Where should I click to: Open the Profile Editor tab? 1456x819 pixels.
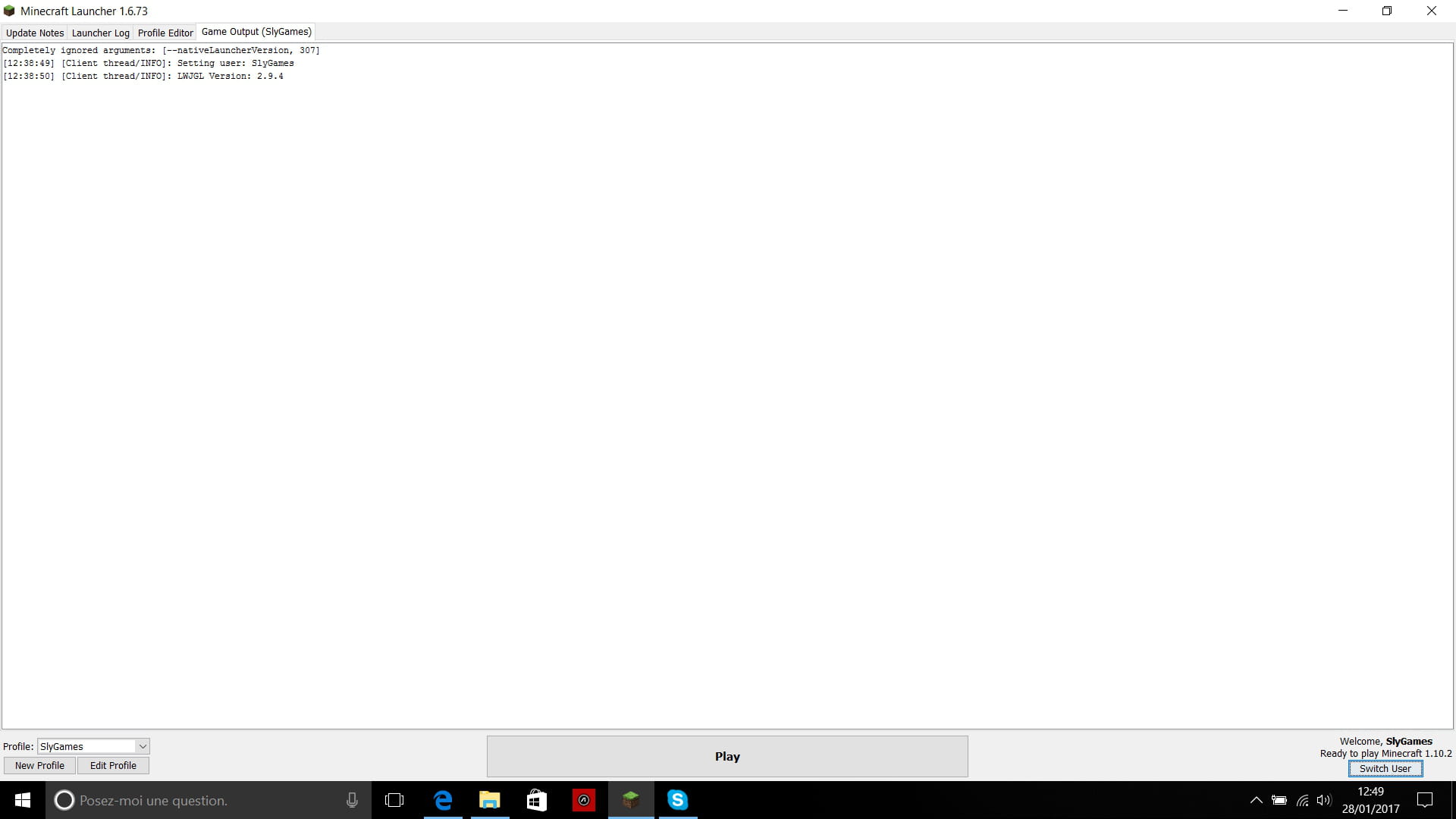click(165, 33)
